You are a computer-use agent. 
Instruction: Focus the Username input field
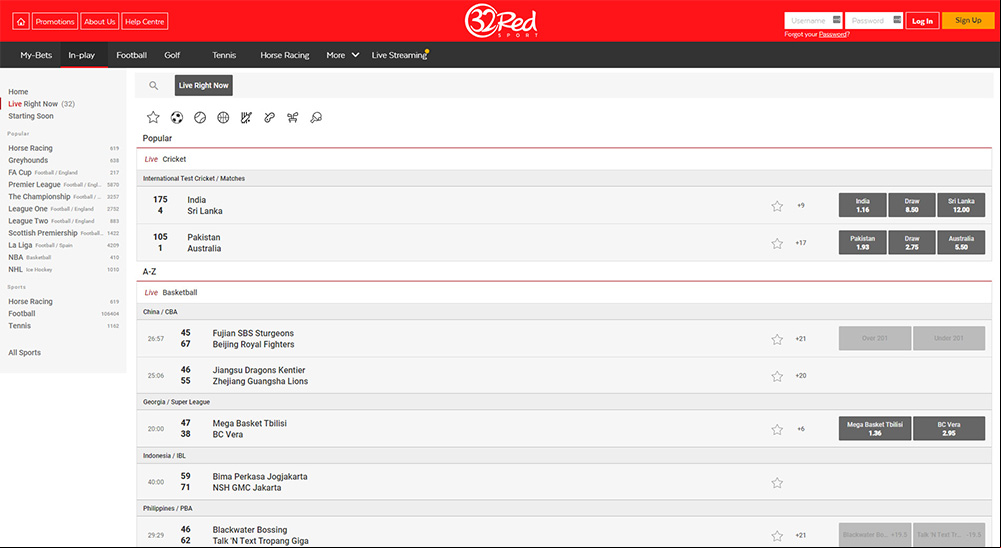pos(813,20)
